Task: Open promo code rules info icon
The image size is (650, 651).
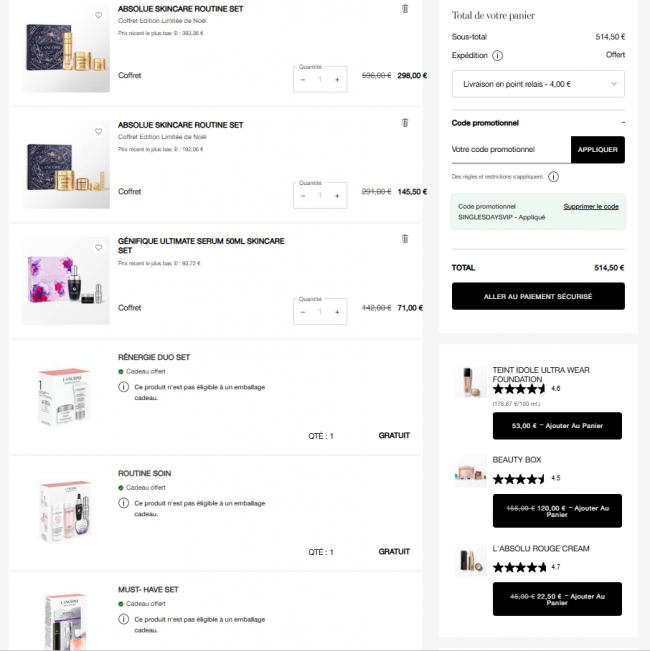Action: coord(553,177)
